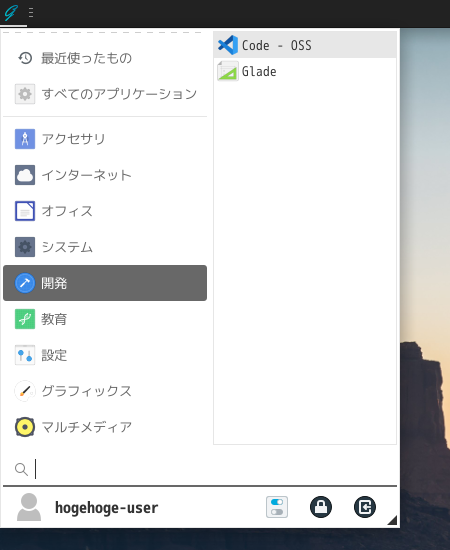Viewport: 450px width, 550px height.
Task: Launch Glade from the application list
Action: [x=305, y=71]
